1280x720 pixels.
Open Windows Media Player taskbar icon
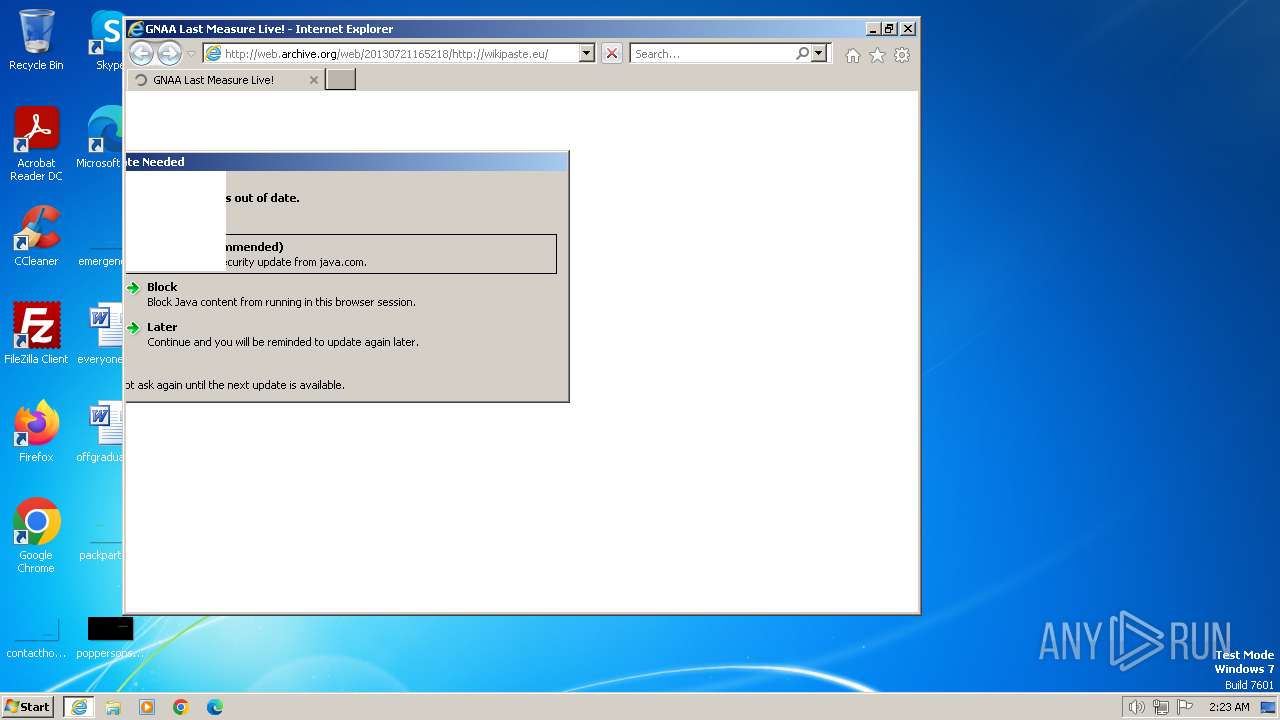(147, 707)
